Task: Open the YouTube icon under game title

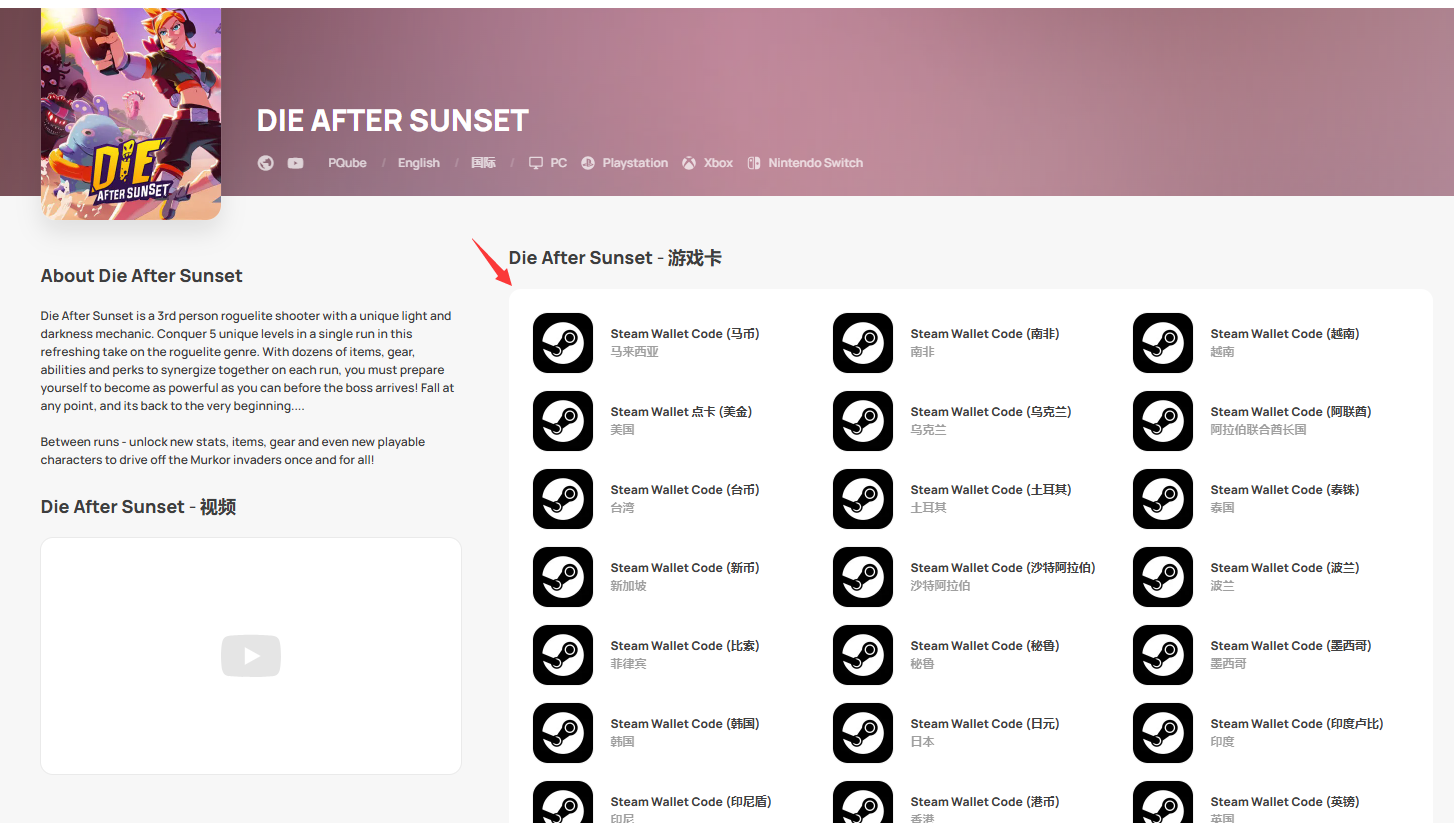Action: point(295,163)
